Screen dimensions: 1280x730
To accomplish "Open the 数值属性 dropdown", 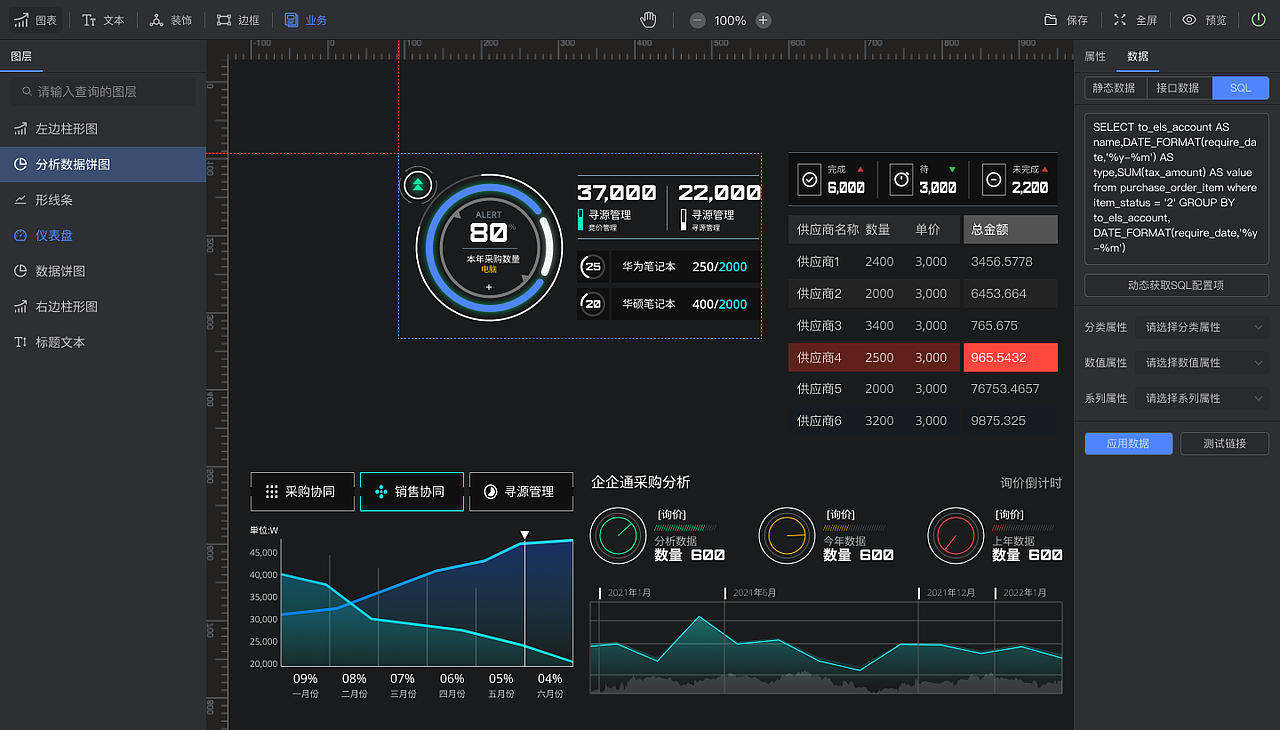I will (x=1204, y=362).
